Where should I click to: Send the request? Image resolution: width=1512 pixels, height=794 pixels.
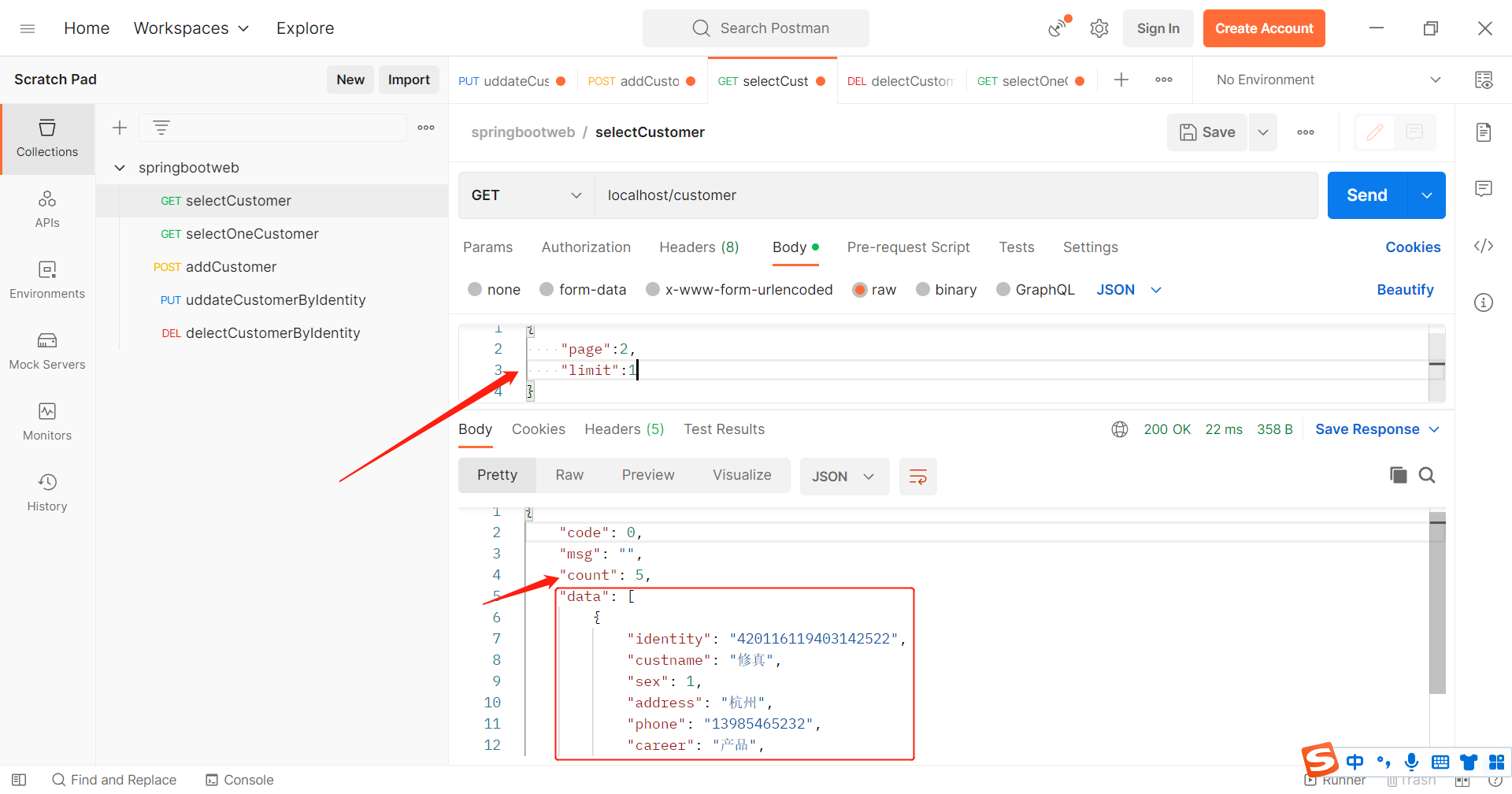(1367, 195)
